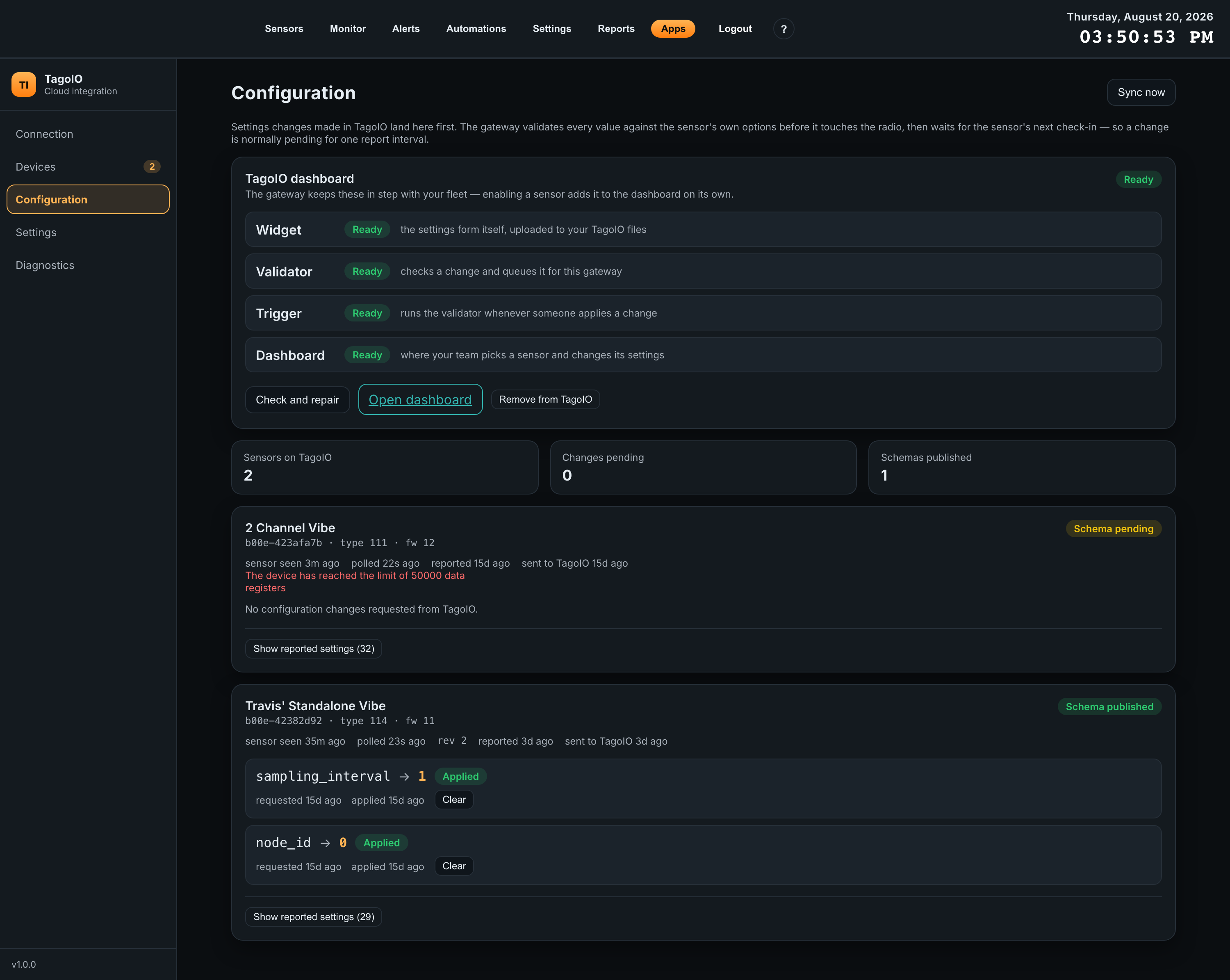Click Check and repair button
The width and height of the screenshot is (1230, 980).
point(297,399)
